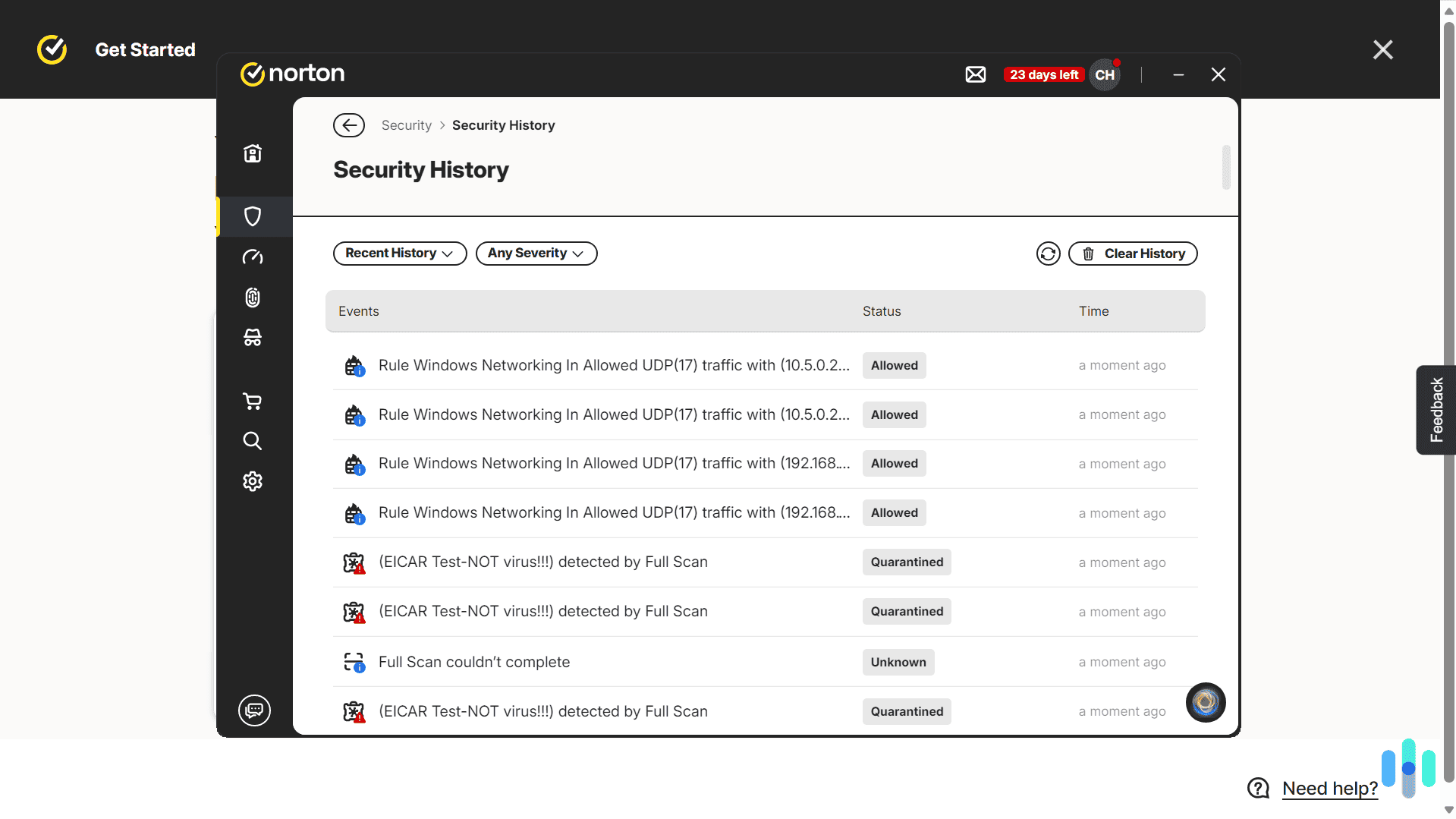Open the Need help? link

(1330, 789)
